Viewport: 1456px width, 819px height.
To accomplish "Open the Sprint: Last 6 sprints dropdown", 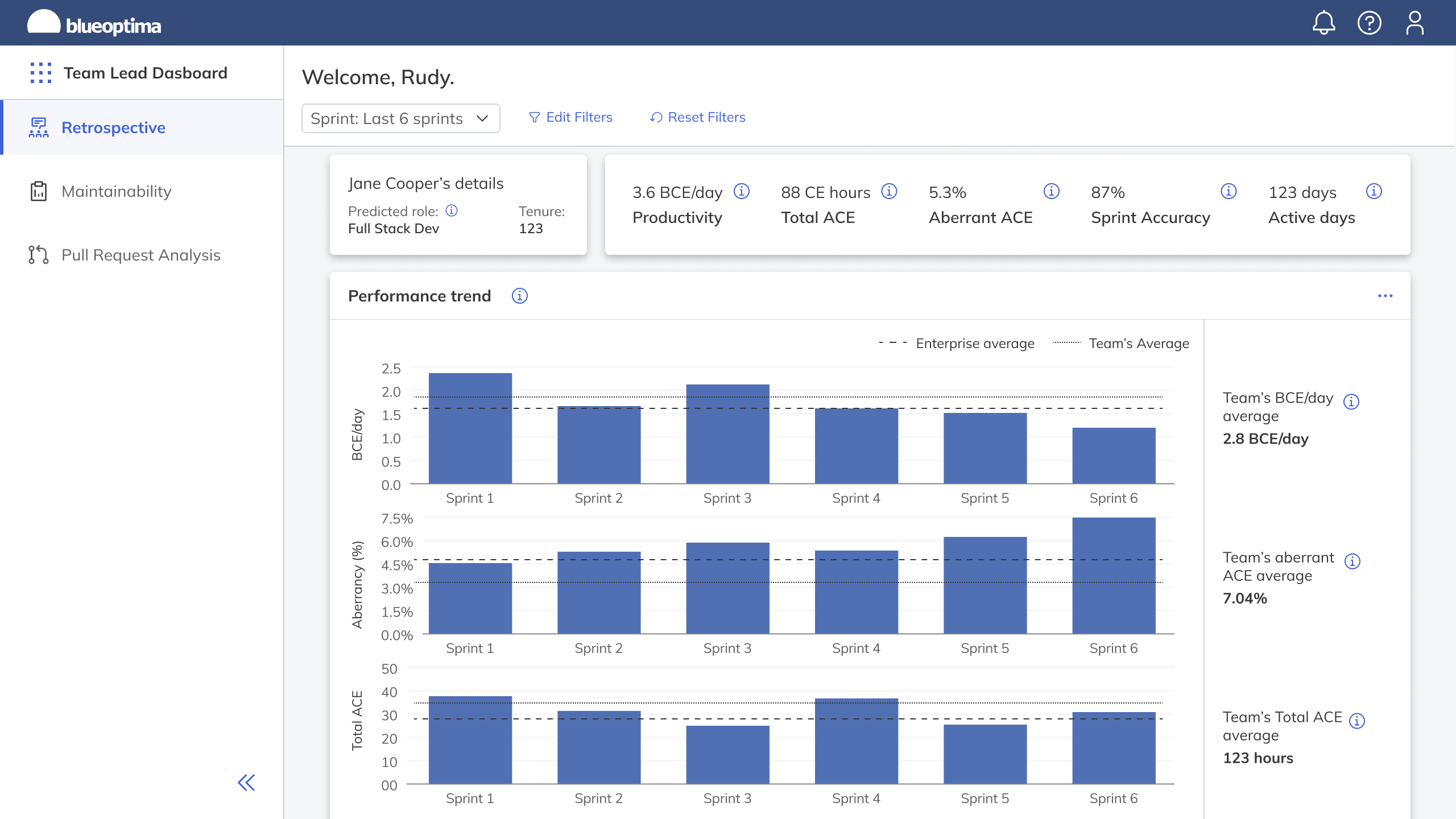I will pyautogui.click(x=400, y=118).
